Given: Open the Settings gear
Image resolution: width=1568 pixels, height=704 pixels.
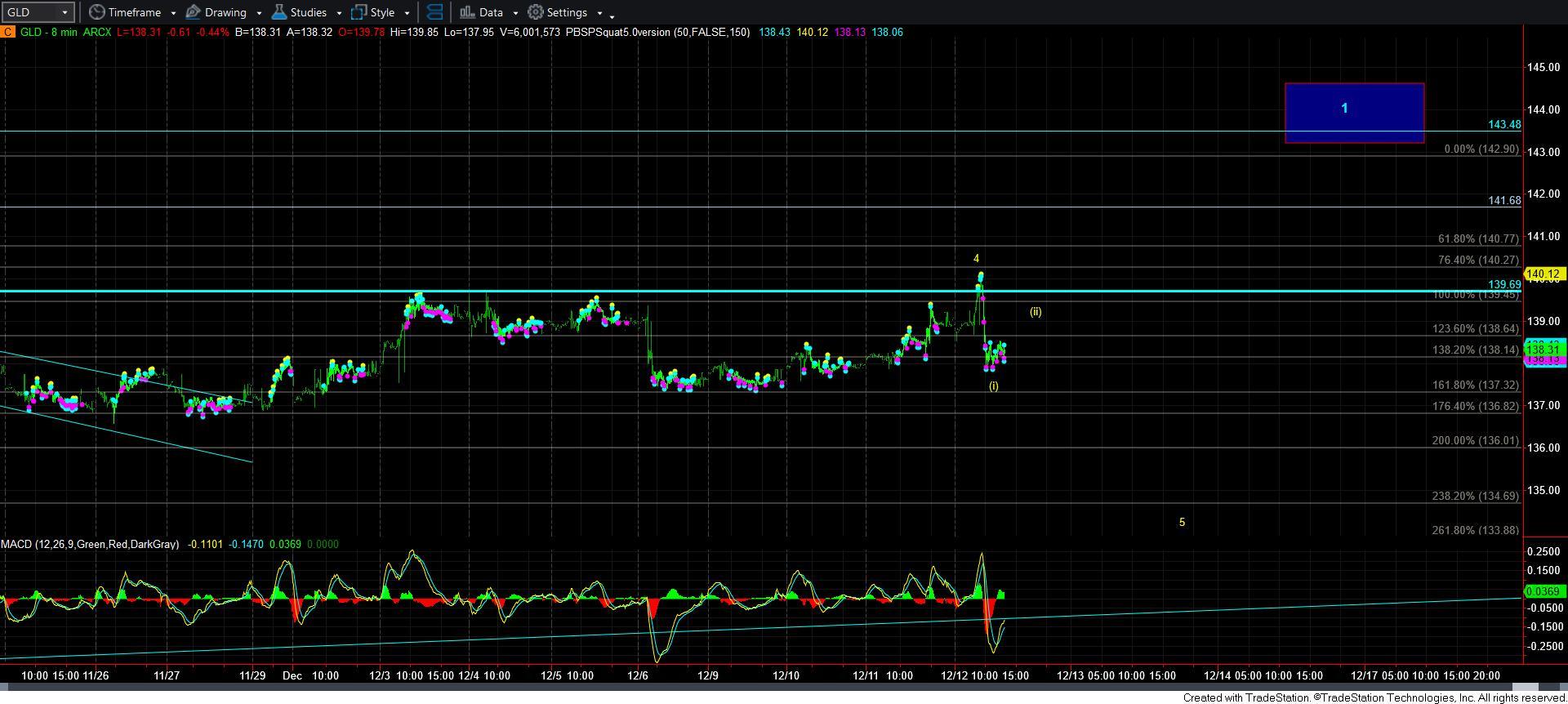Looking at the screenshot, I should [536, 12].
